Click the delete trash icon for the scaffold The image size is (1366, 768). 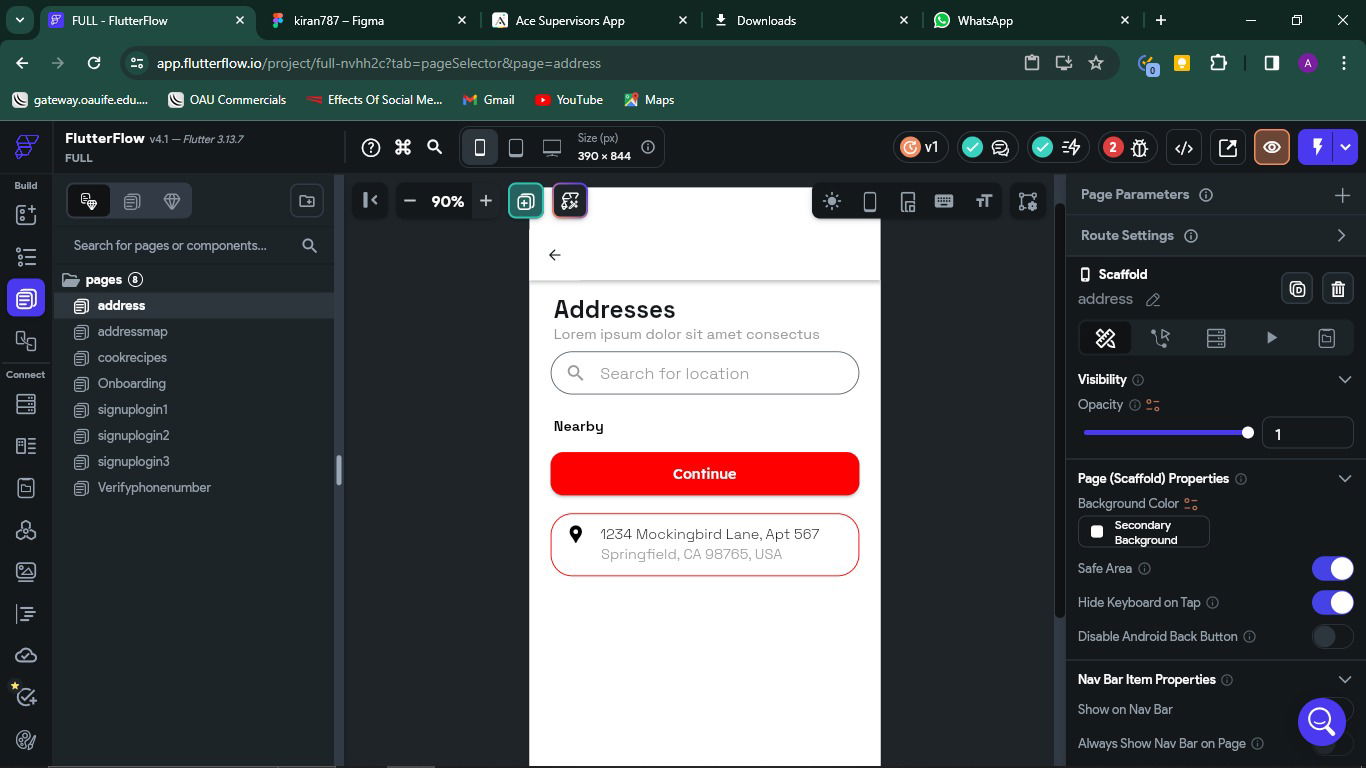coord(1338,289)
